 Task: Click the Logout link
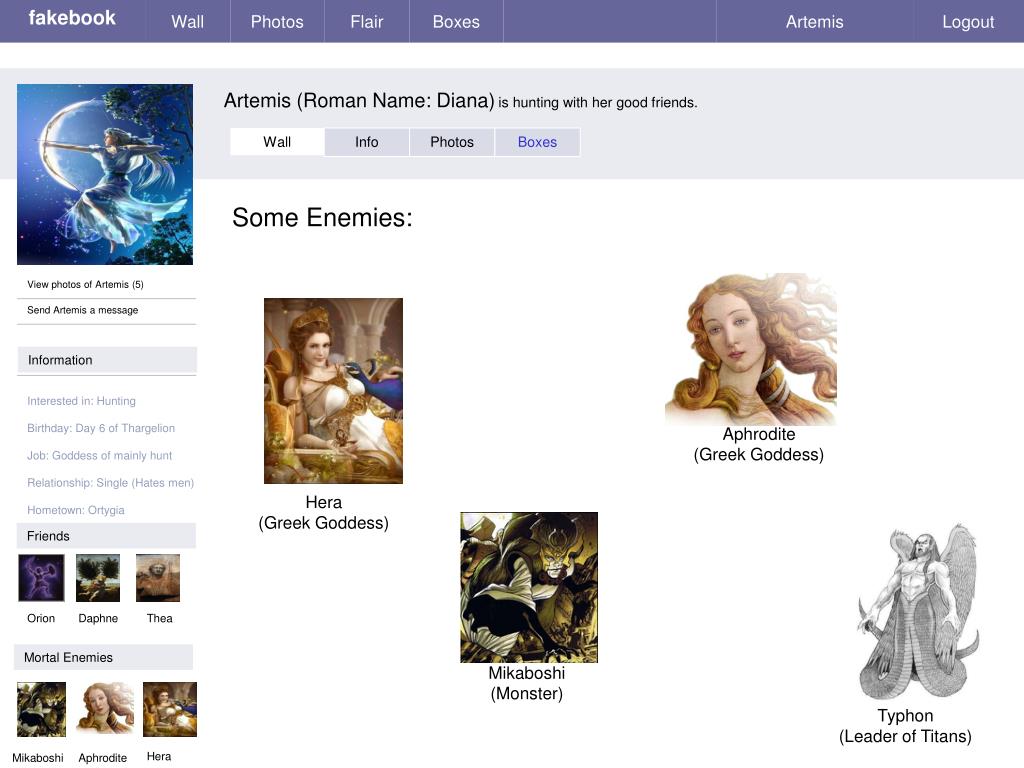coord(968,22)
